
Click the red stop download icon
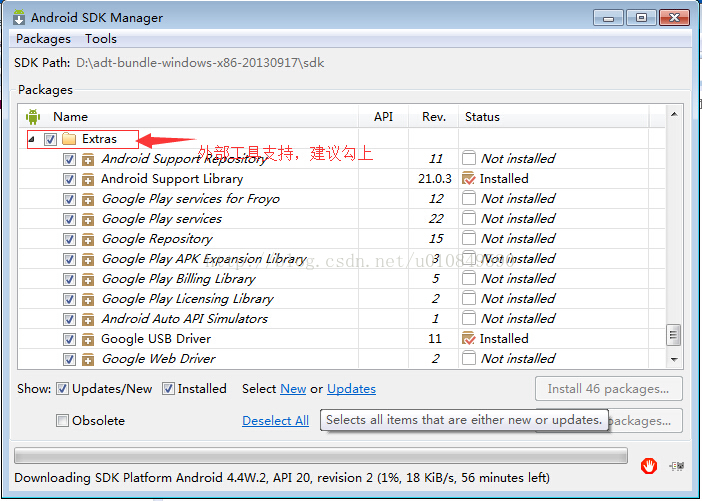point(649,466)
